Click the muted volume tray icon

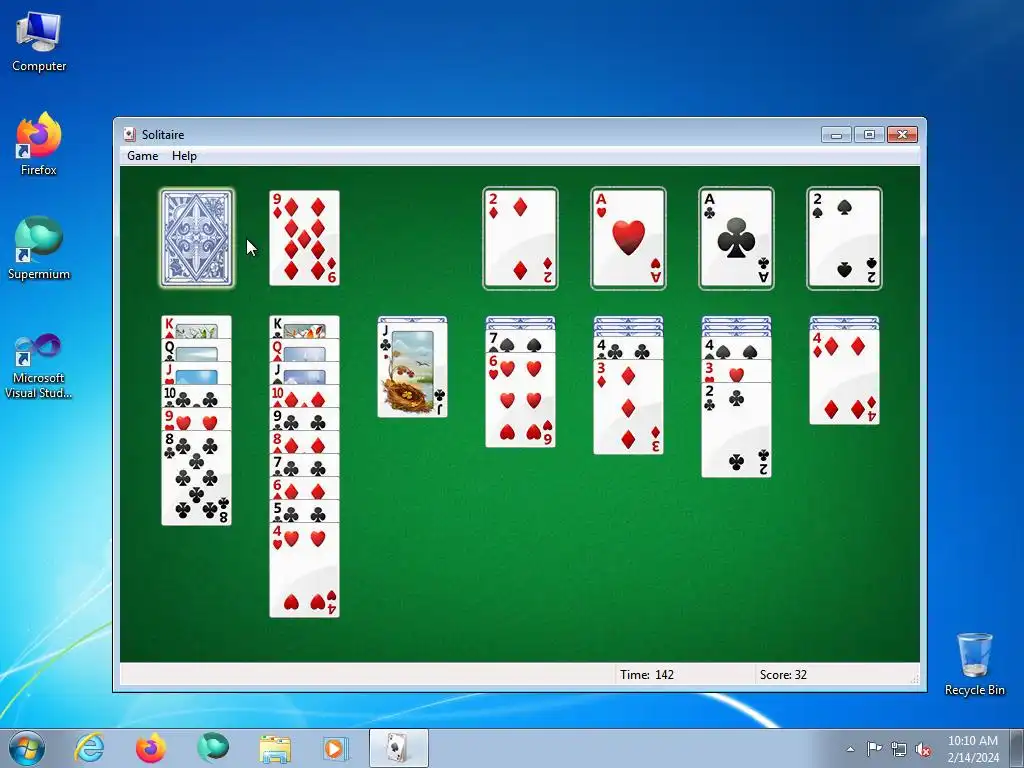(x=923, y=749)
